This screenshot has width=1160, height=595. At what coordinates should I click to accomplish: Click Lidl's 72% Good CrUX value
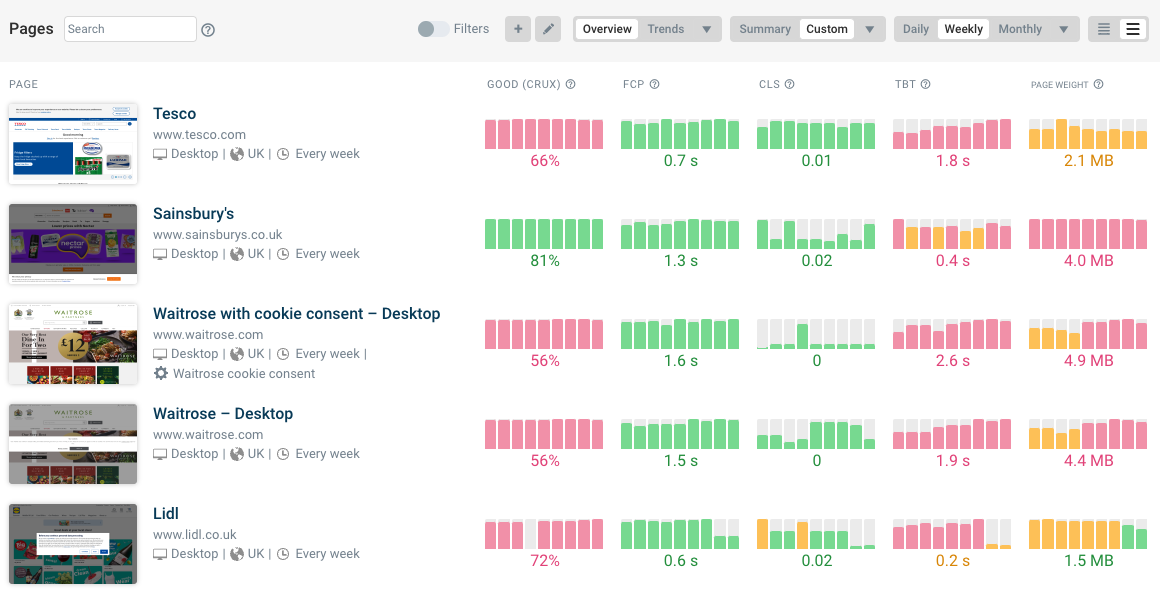coord(544,561)
